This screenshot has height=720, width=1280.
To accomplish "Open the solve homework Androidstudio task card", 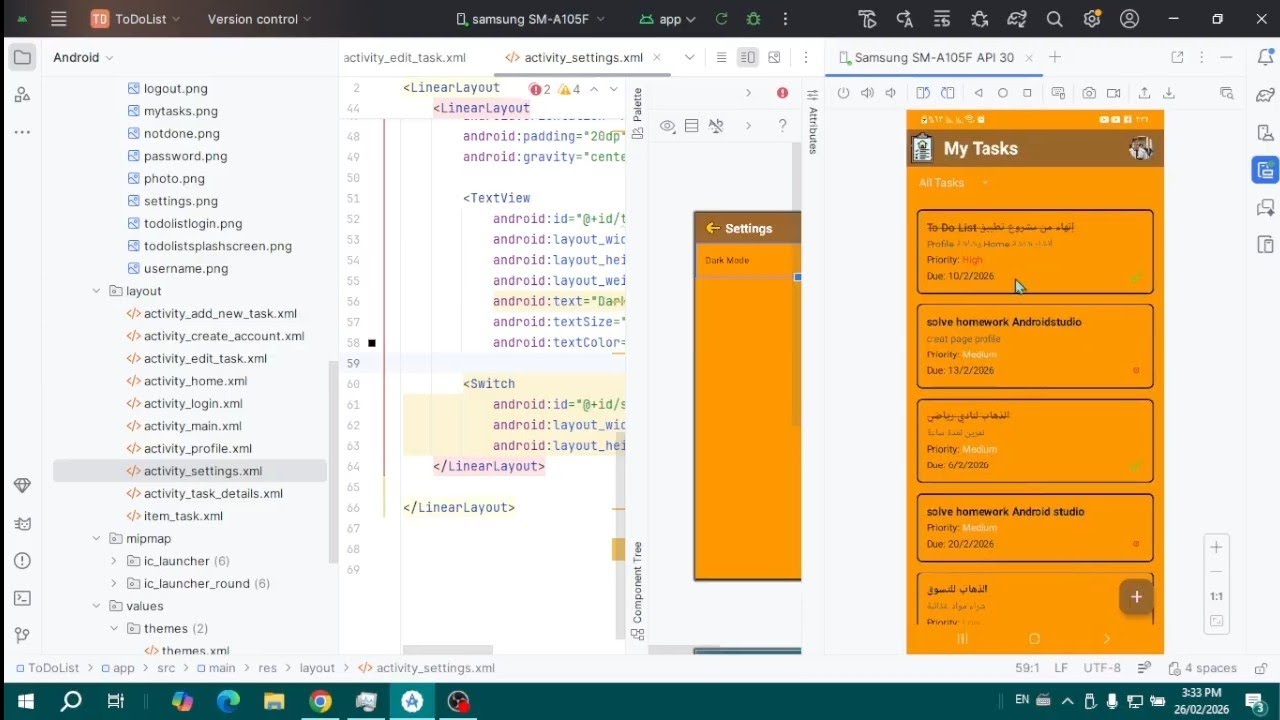I will (1035, 346).
